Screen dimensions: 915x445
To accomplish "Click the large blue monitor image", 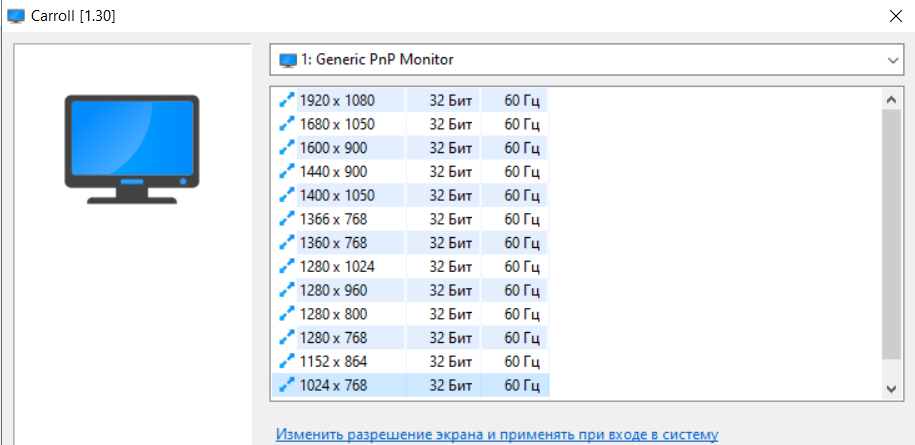I will (132, 149).
